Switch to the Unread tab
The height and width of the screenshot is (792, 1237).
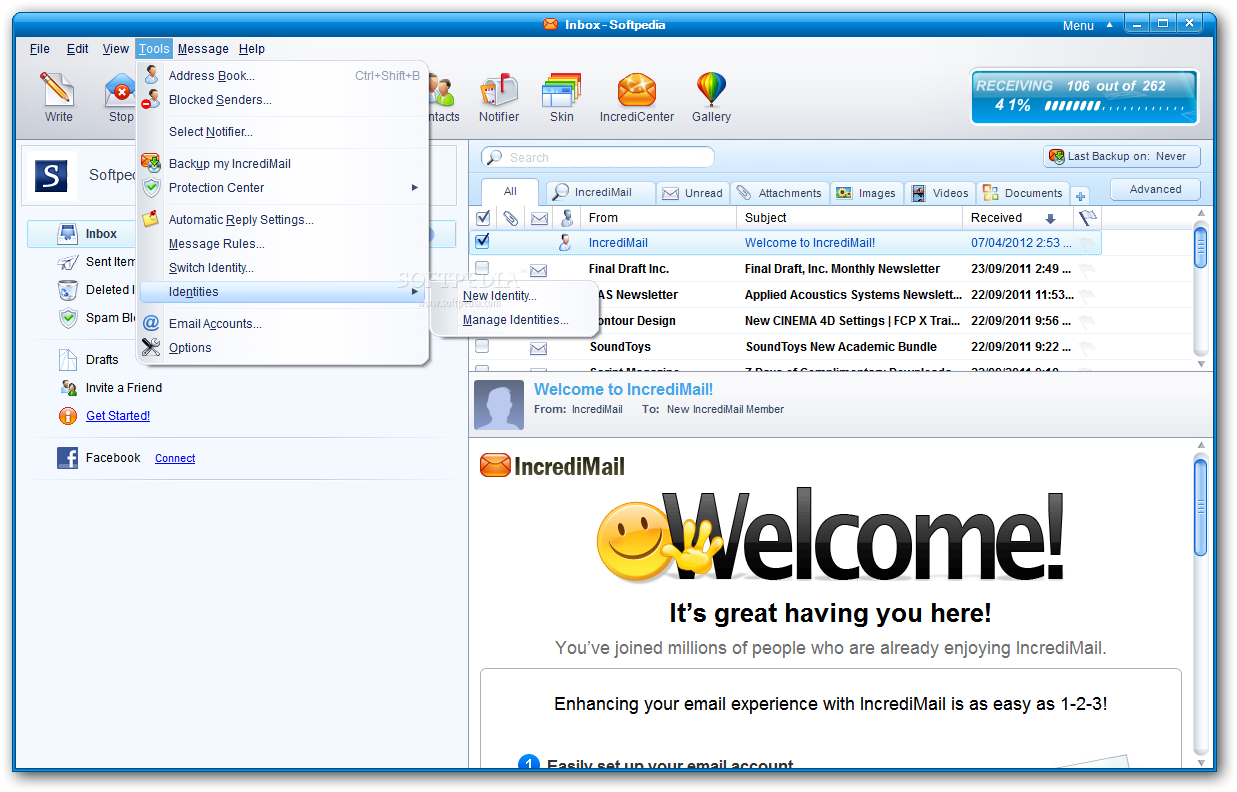click(693, 193)
